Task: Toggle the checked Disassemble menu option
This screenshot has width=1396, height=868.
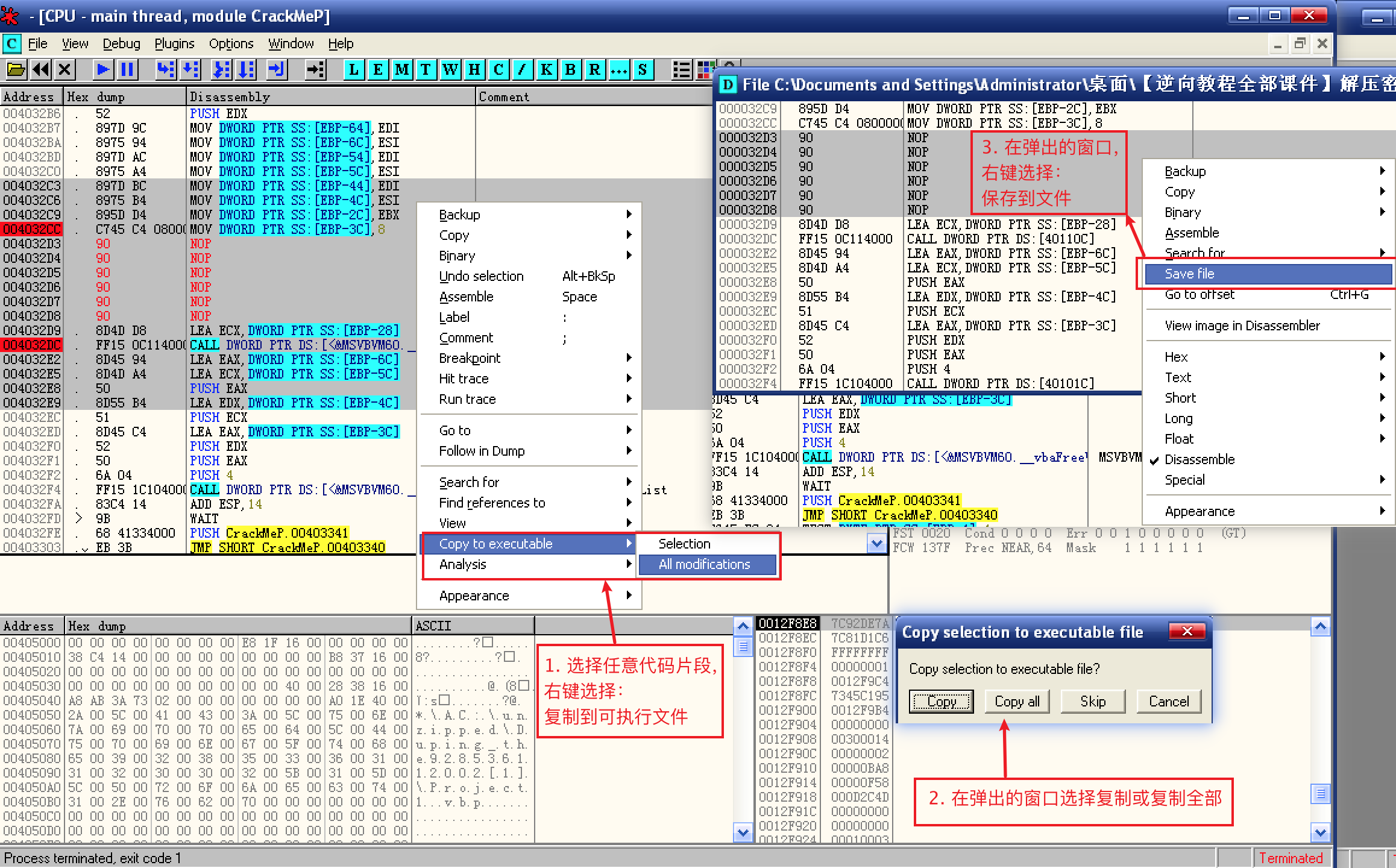Action: pyautogui.click(x=1199, y=459)
